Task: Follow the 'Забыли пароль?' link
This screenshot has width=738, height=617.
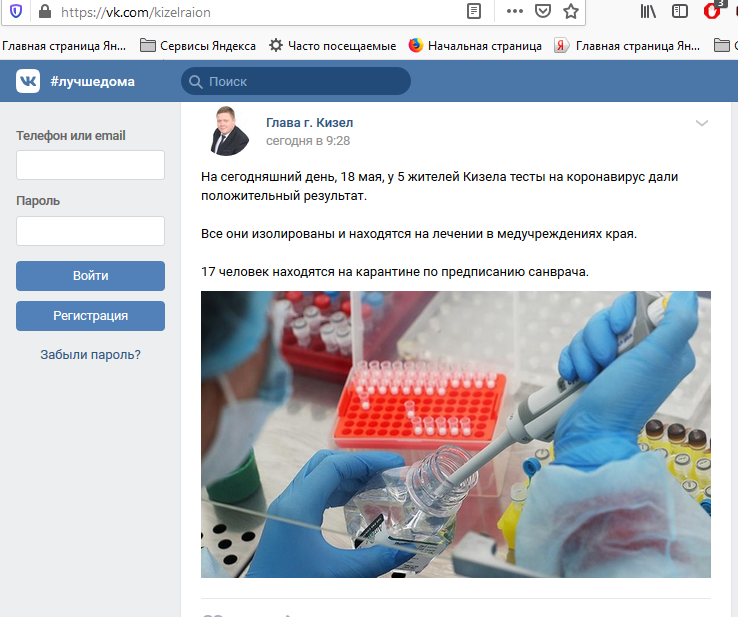Action: tap(90, 354)
